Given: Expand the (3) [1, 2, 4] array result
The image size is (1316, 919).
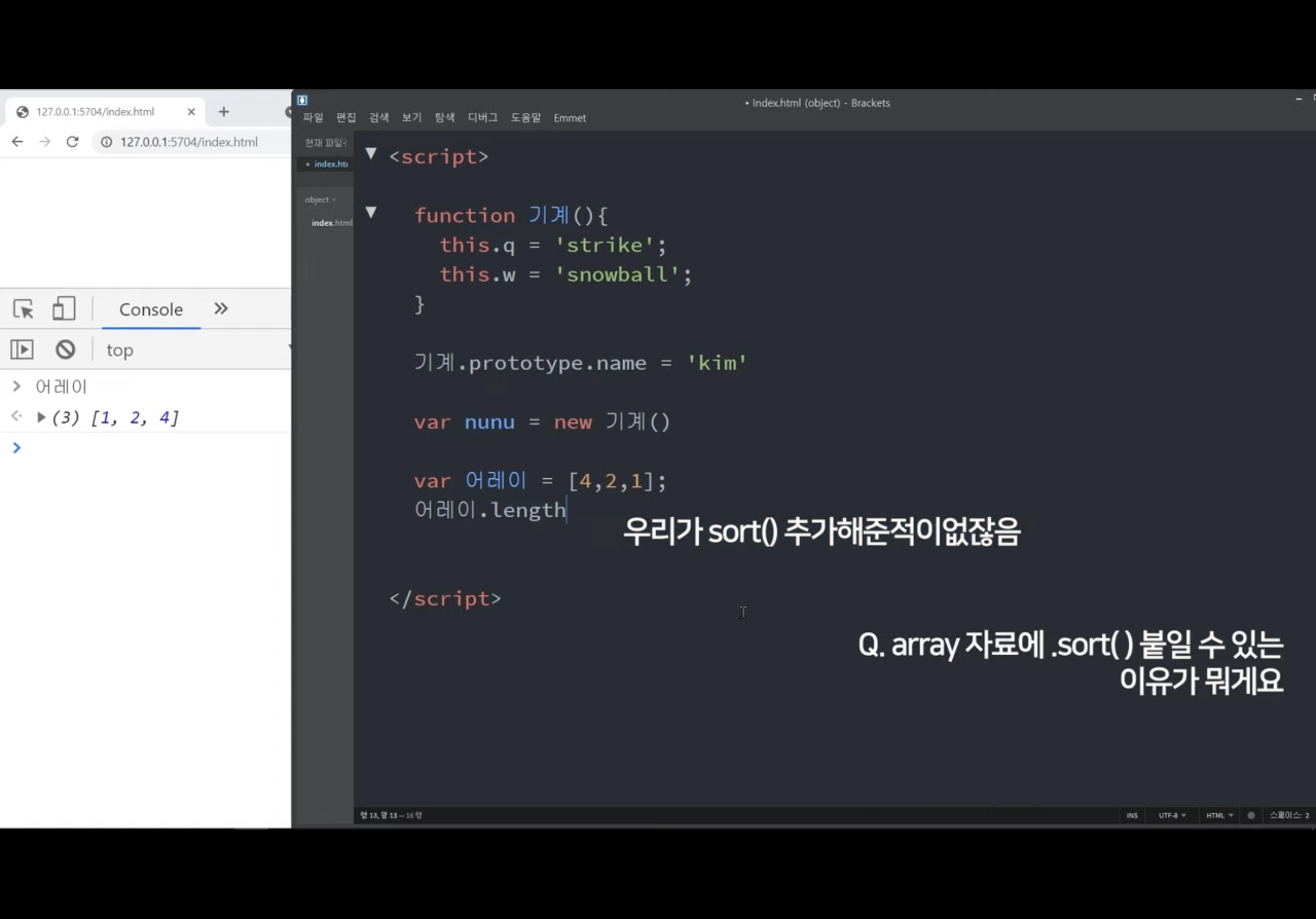Looking at the screenshot, I should click(41, 418).
